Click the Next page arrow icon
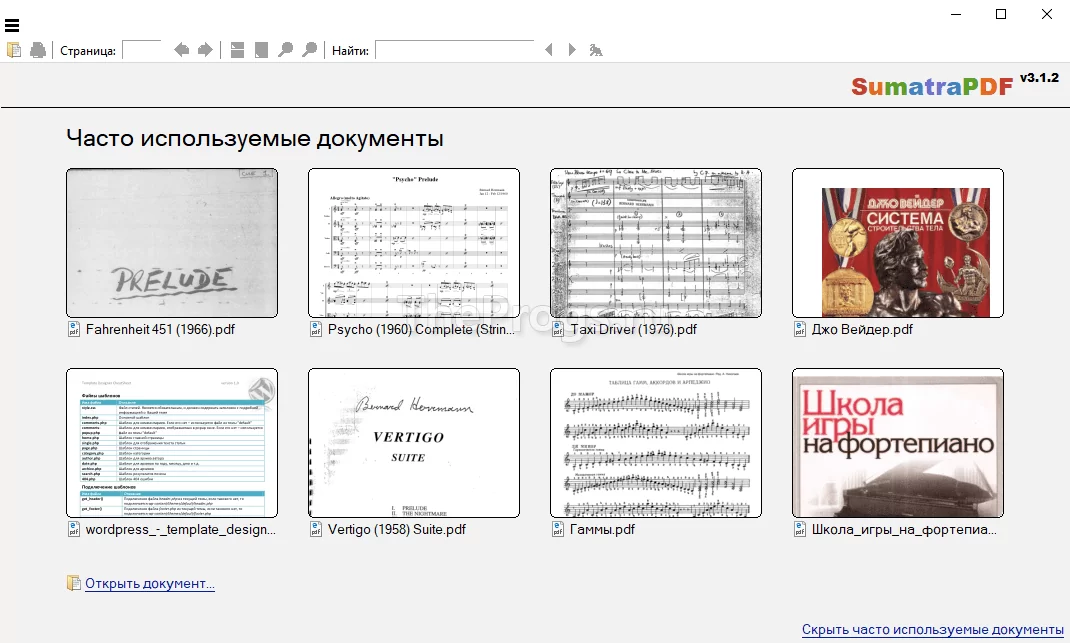The height and width of the screenshot is (643, 1070). [x=205, y=50]
